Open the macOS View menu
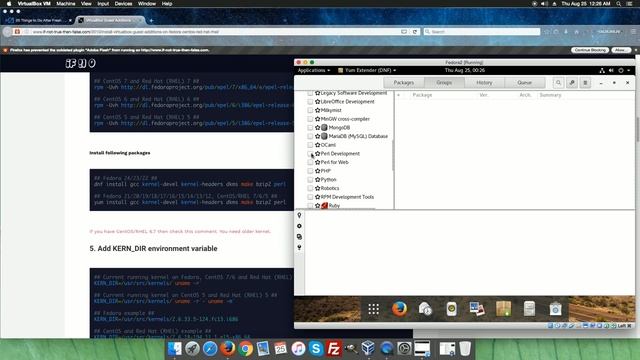This screenshot has width=640, height=360. tap(86, 4)
